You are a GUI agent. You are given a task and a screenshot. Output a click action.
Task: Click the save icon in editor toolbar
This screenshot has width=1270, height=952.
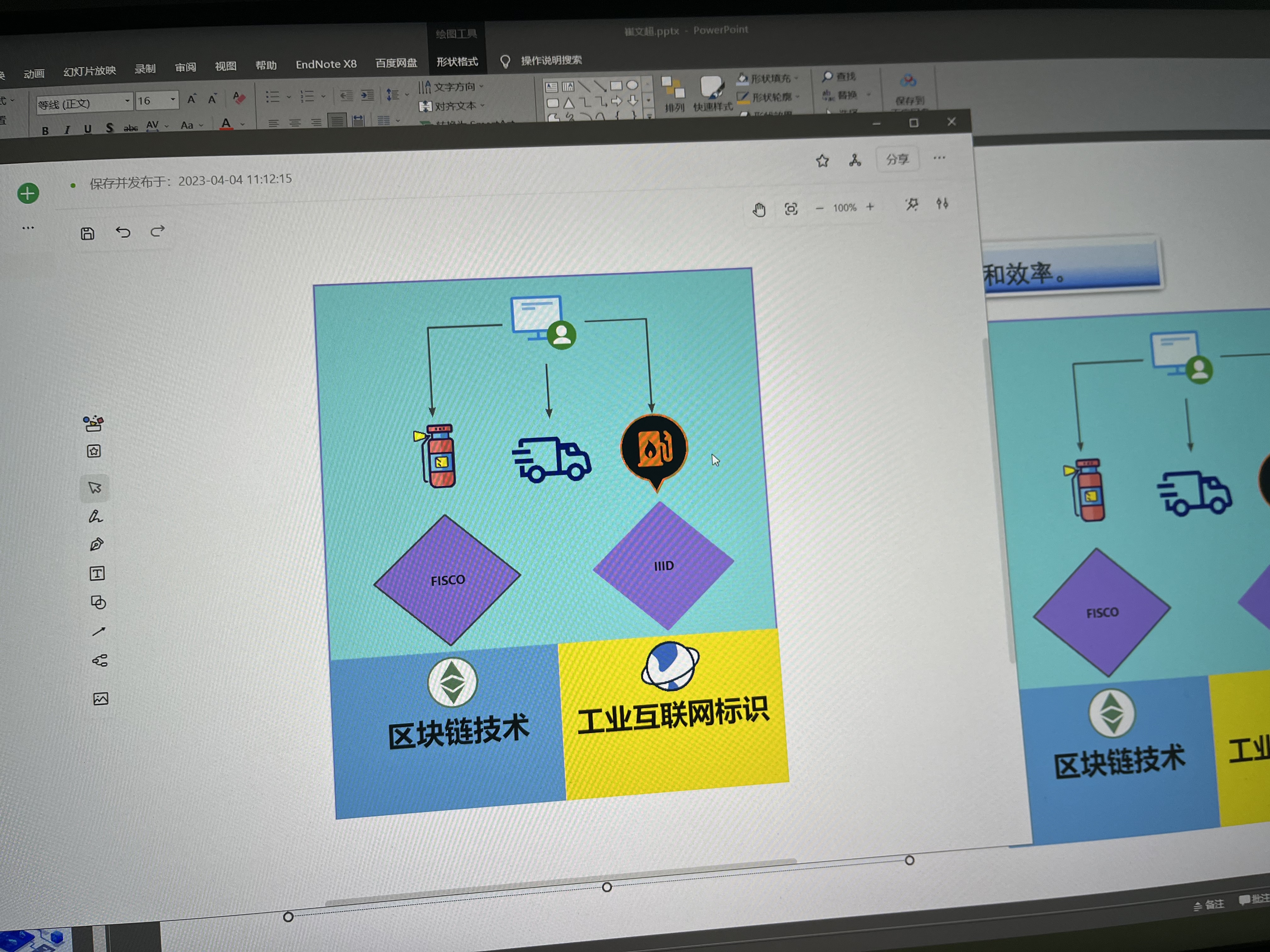click(87, 234)
